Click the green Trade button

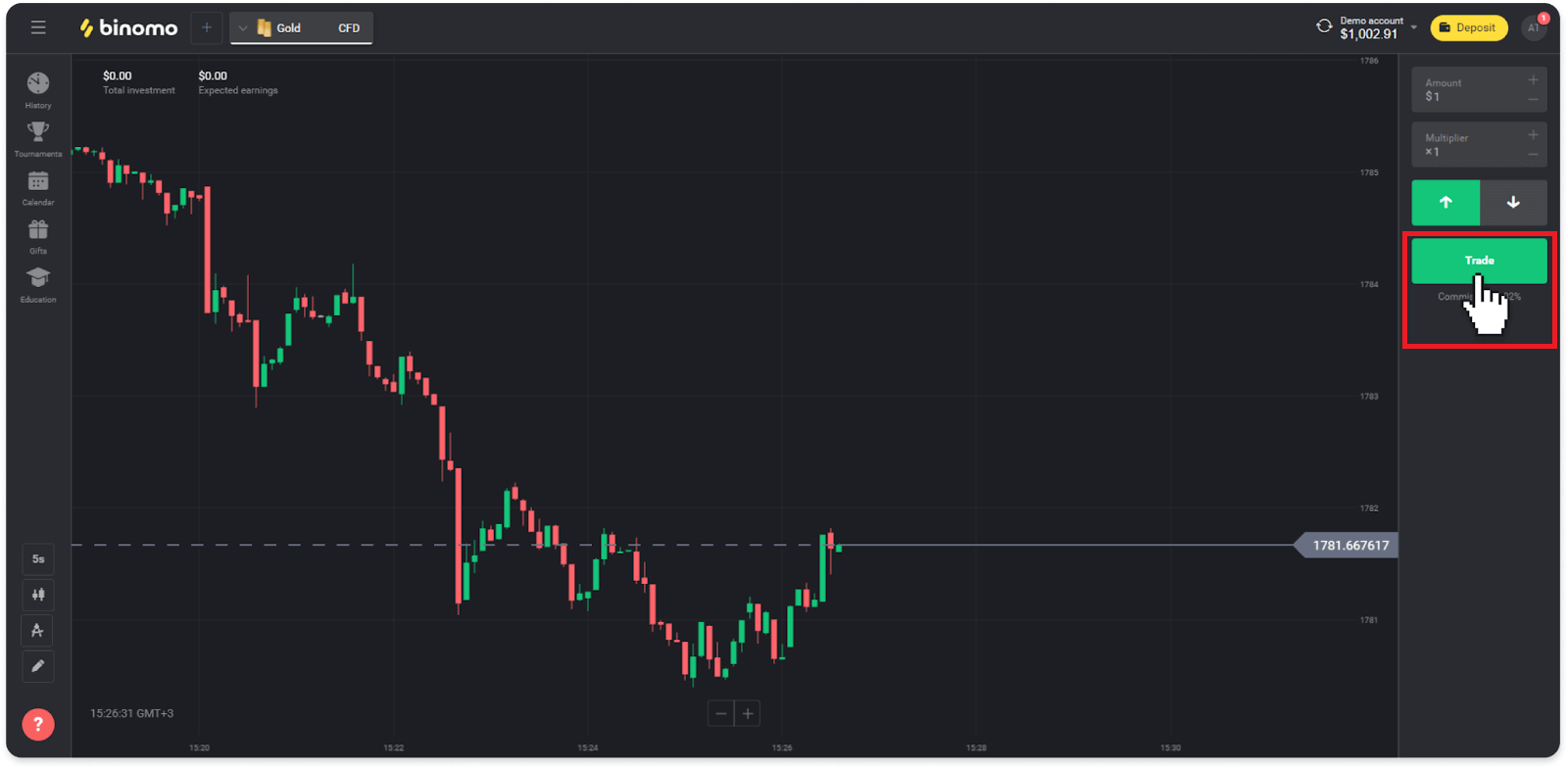tap(1479, 261)
